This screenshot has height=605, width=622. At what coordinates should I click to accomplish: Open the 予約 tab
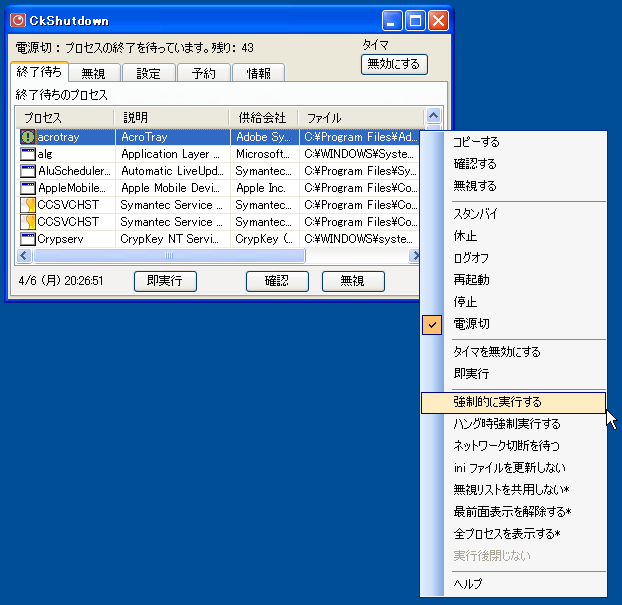(204, 73)
